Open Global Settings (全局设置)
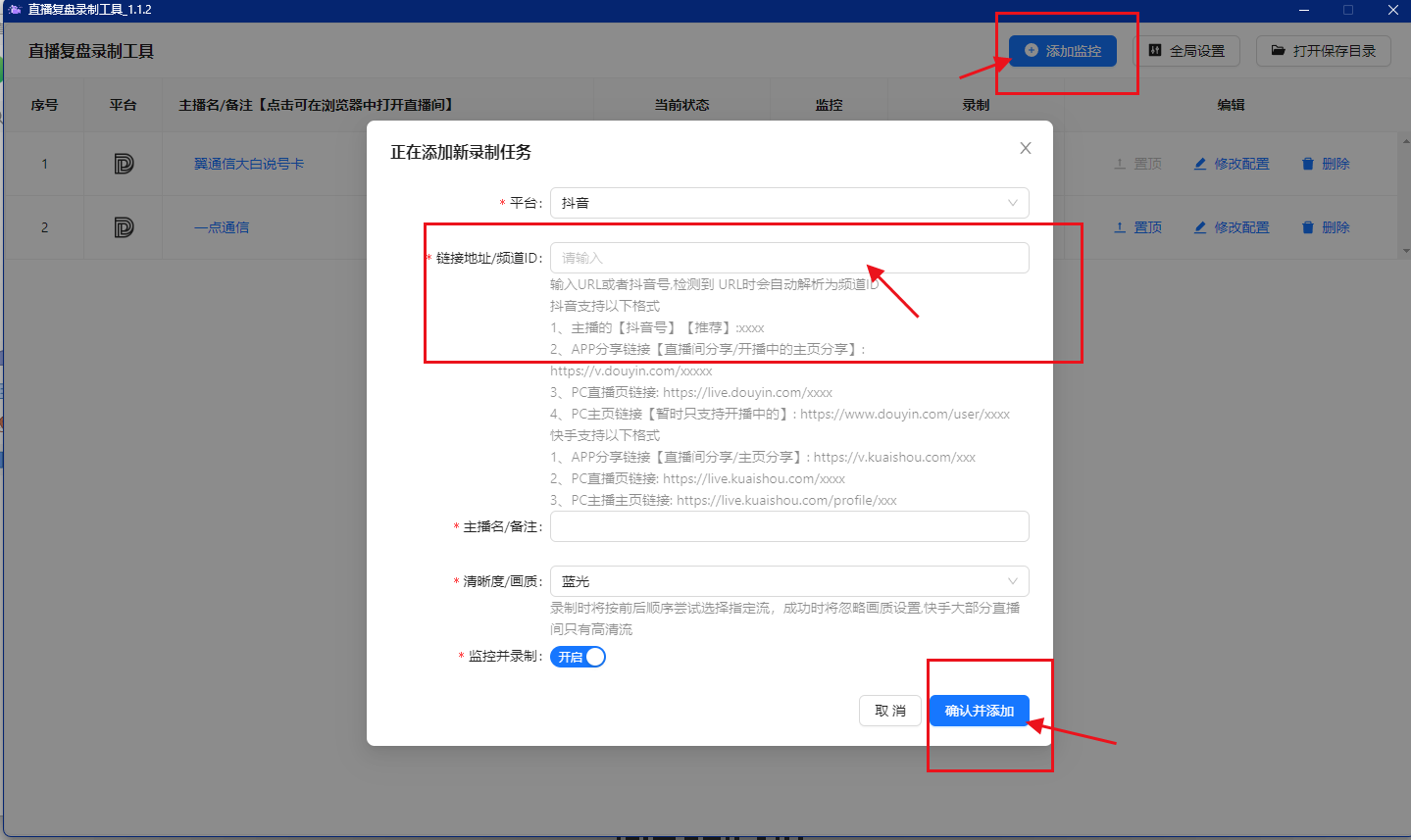 pyautogui.click(x=1187, y=51)
